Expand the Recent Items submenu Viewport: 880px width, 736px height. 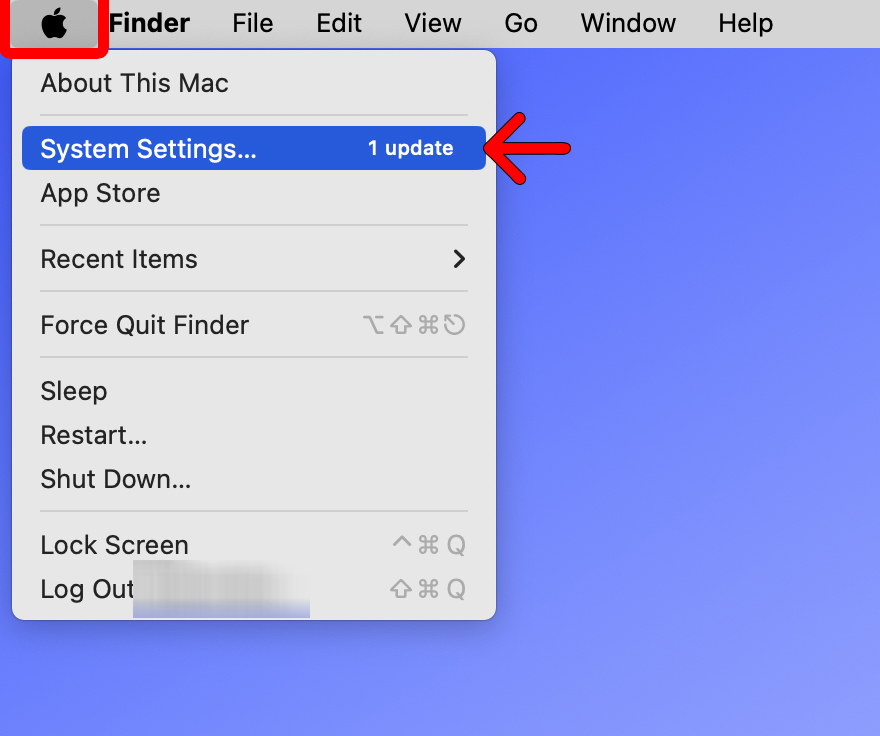point(119,259)
